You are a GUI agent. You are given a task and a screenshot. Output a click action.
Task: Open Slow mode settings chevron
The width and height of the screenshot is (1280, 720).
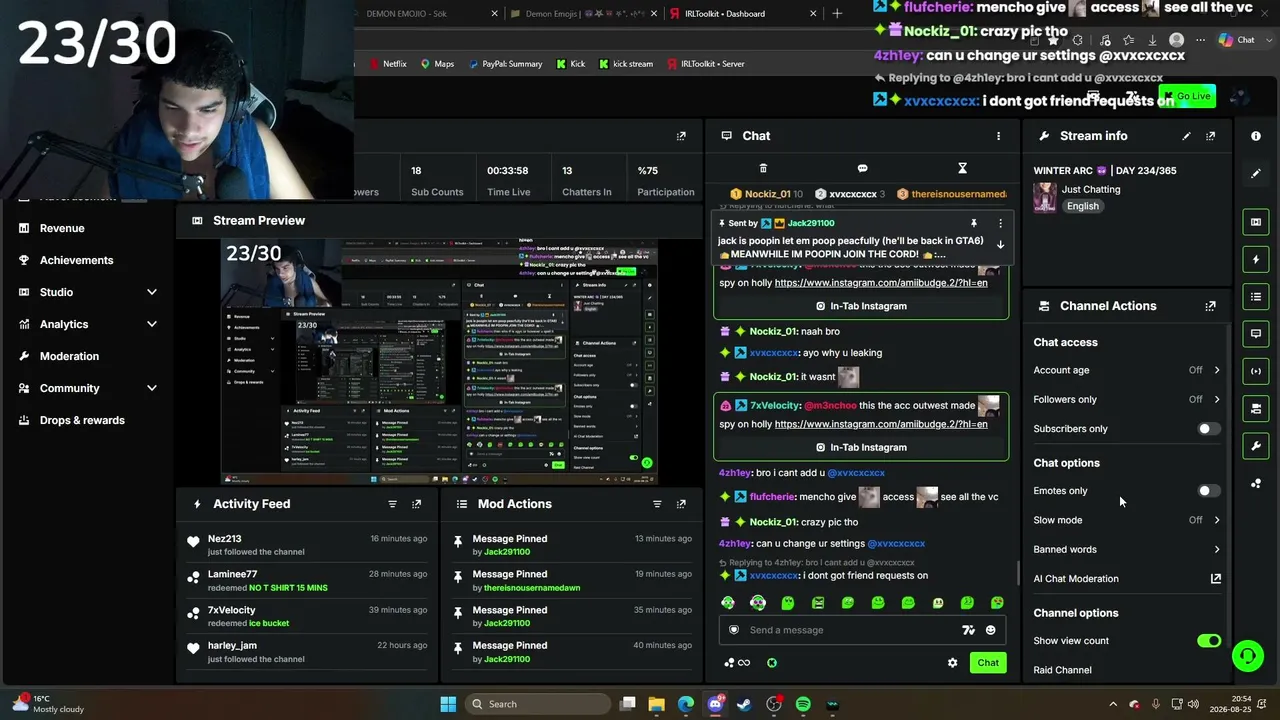pyautogui.click(x=1217, y=520)
